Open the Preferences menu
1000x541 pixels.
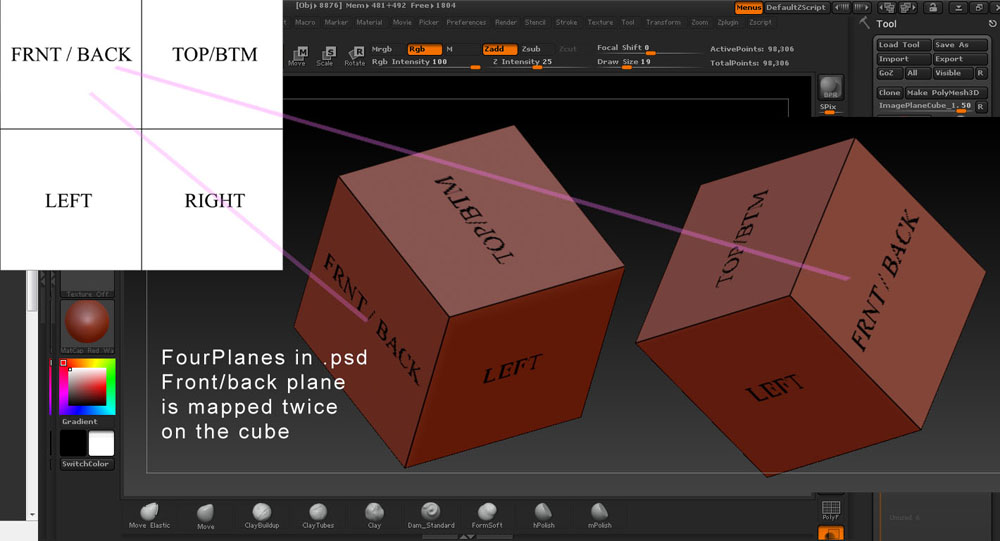(466, 22)
